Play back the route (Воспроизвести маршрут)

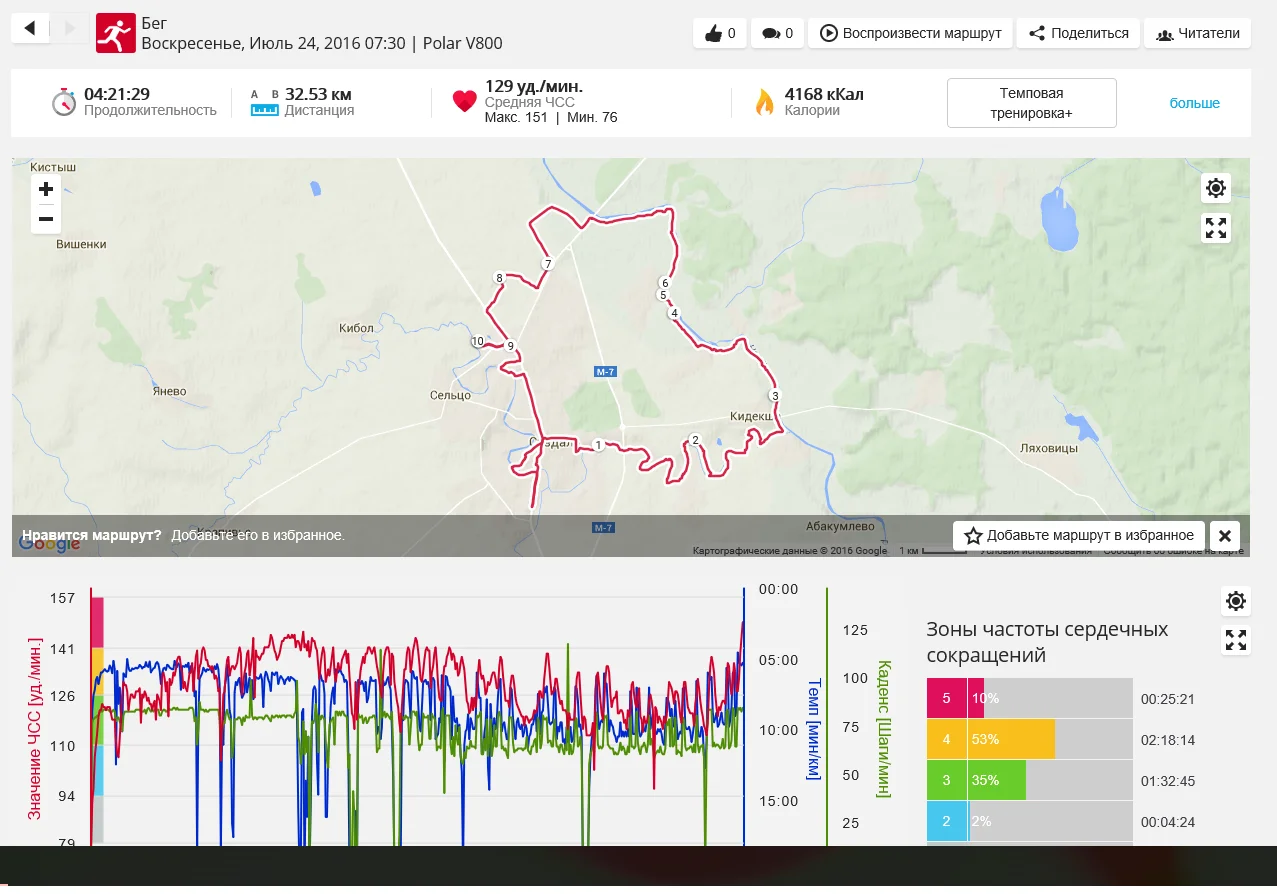[910, 33]
